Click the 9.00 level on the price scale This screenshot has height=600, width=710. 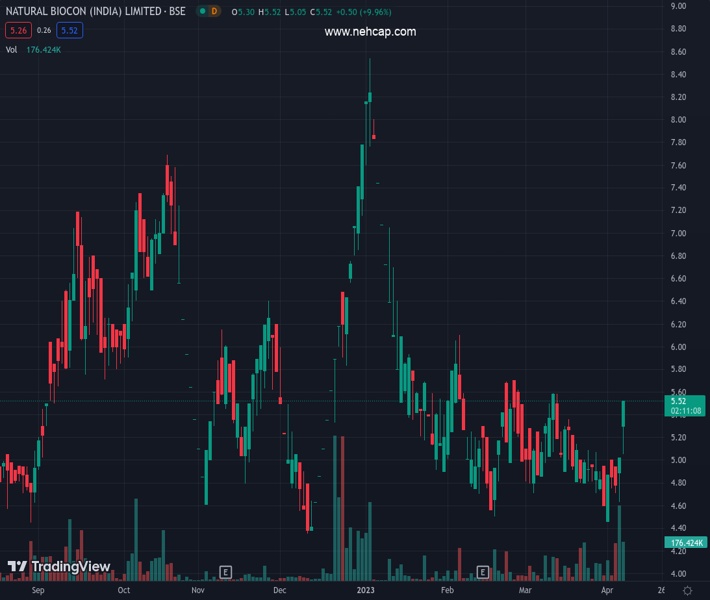(677, 6)
